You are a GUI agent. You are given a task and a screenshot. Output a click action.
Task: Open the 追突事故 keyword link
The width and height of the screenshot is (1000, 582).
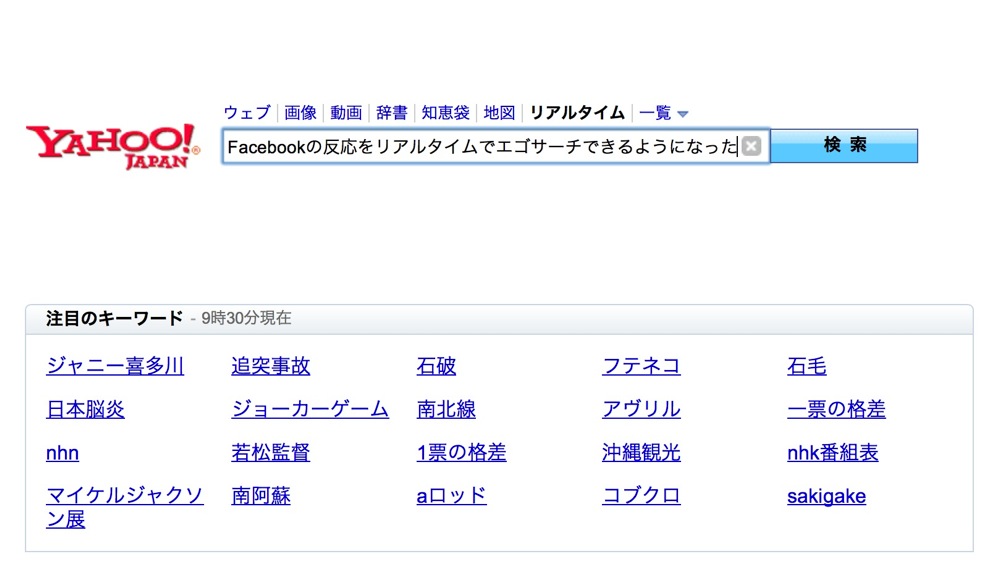[270, 366]
